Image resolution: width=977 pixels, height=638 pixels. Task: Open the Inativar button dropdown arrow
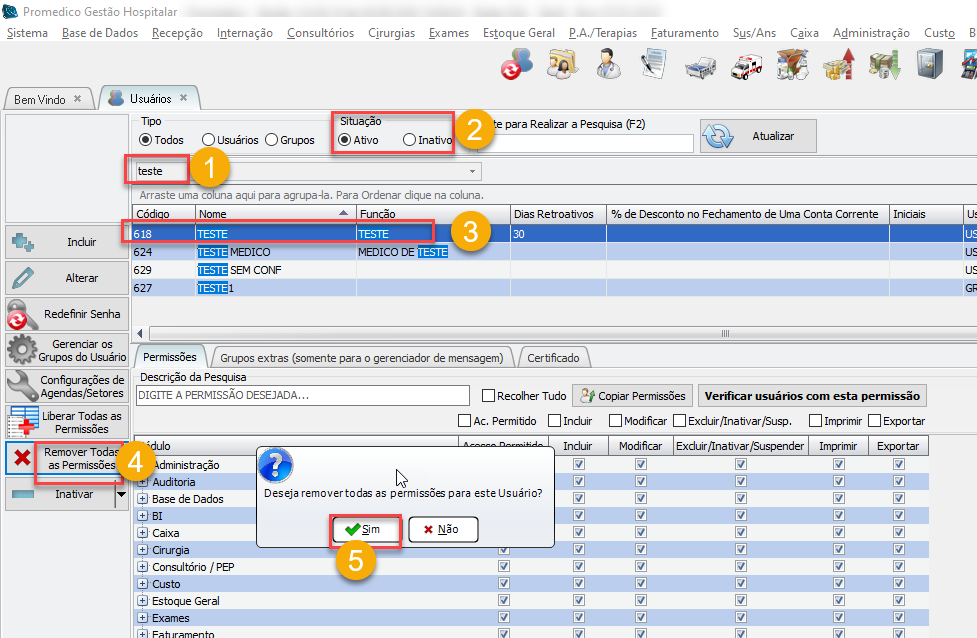(x=121, y=494)
